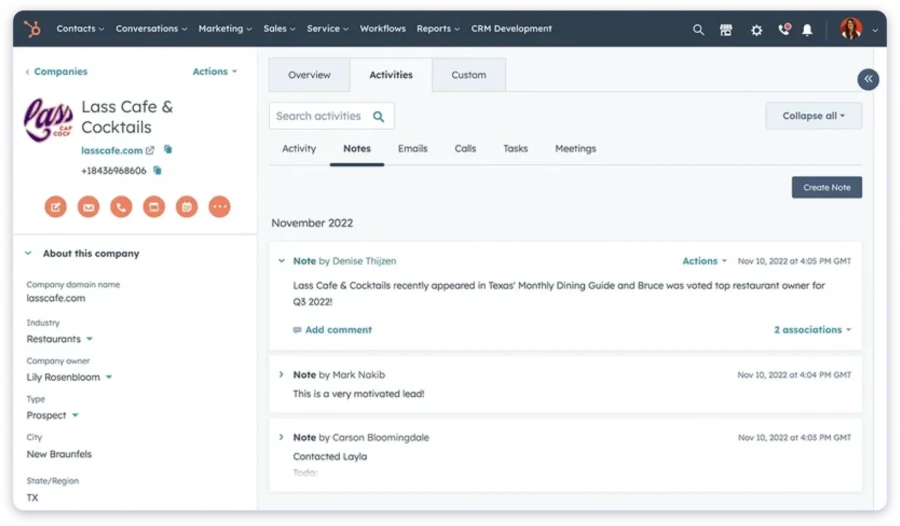Show the Activity filter tab
Image resolution: width=900 pixels, height=526 pixels.
click(299, 149)
